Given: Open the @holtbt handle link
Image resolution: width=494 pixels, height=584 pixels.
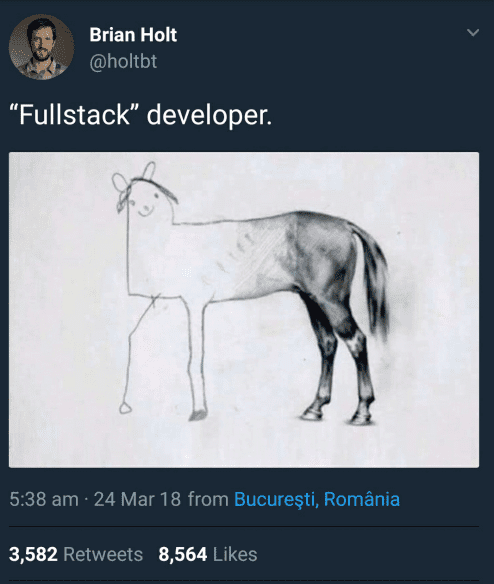Looking at the screenshot, I should pyautogui.click(x=123, y=61).
